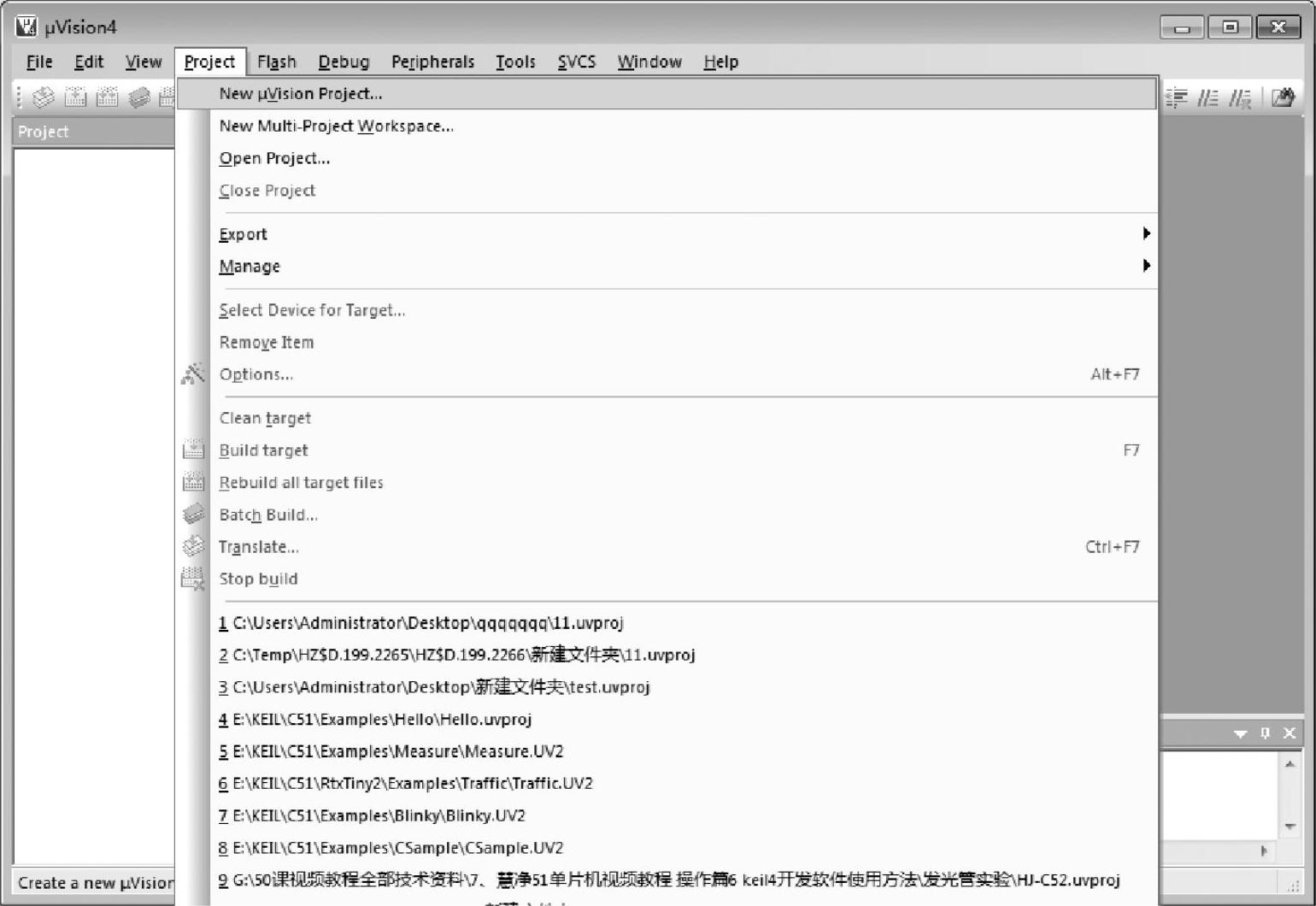The width and height of the screenshot is (1316, 906).
Task: Open the Debug menu
Action: tap(344, 62)
